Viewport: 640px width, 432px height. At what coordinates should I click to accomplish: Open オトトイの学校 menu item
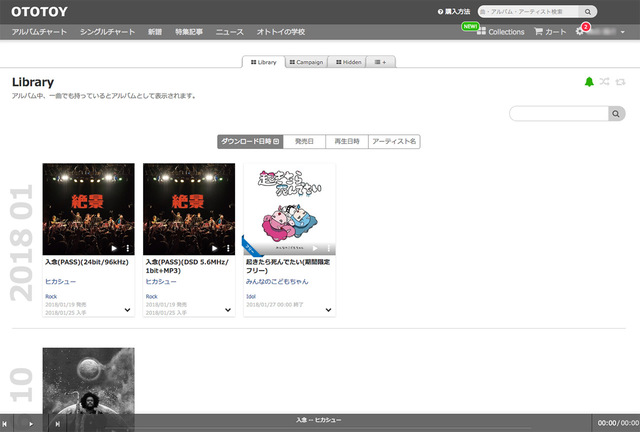[x=281, y=32]
